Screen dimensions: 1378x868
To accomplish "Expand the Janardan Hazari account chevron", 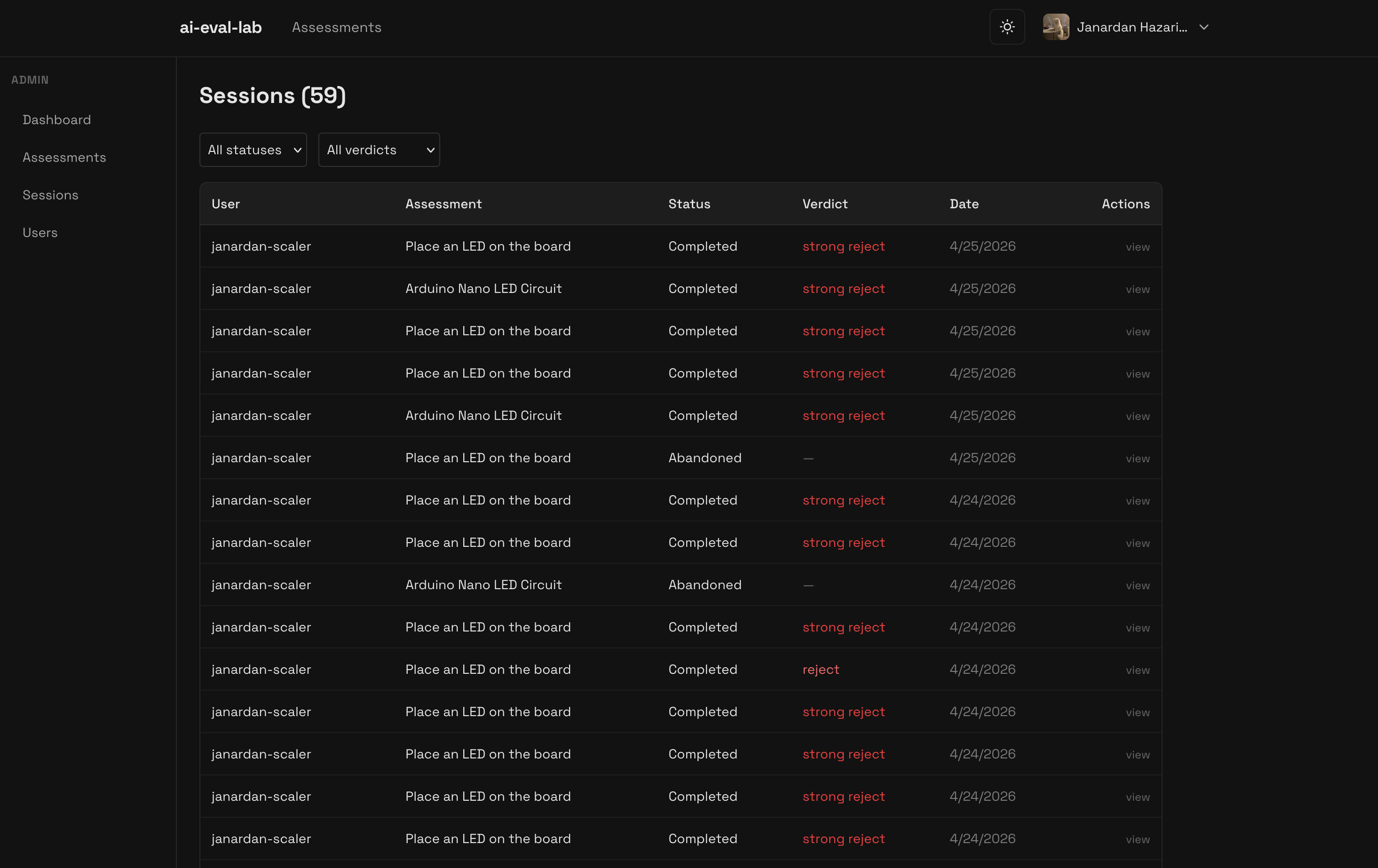I will [1204, 27].
